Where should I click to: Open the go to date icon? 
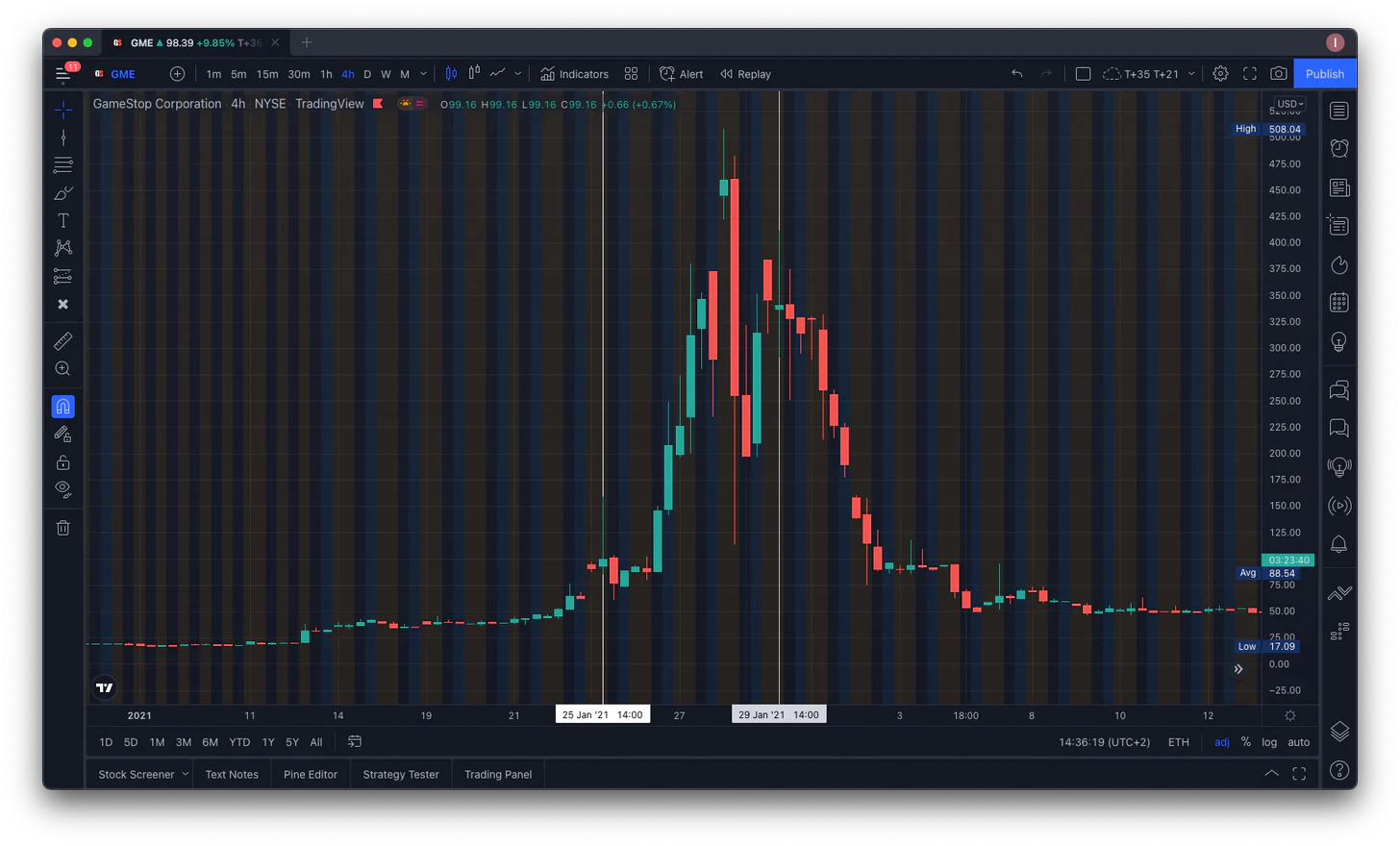tap(354, 741)
